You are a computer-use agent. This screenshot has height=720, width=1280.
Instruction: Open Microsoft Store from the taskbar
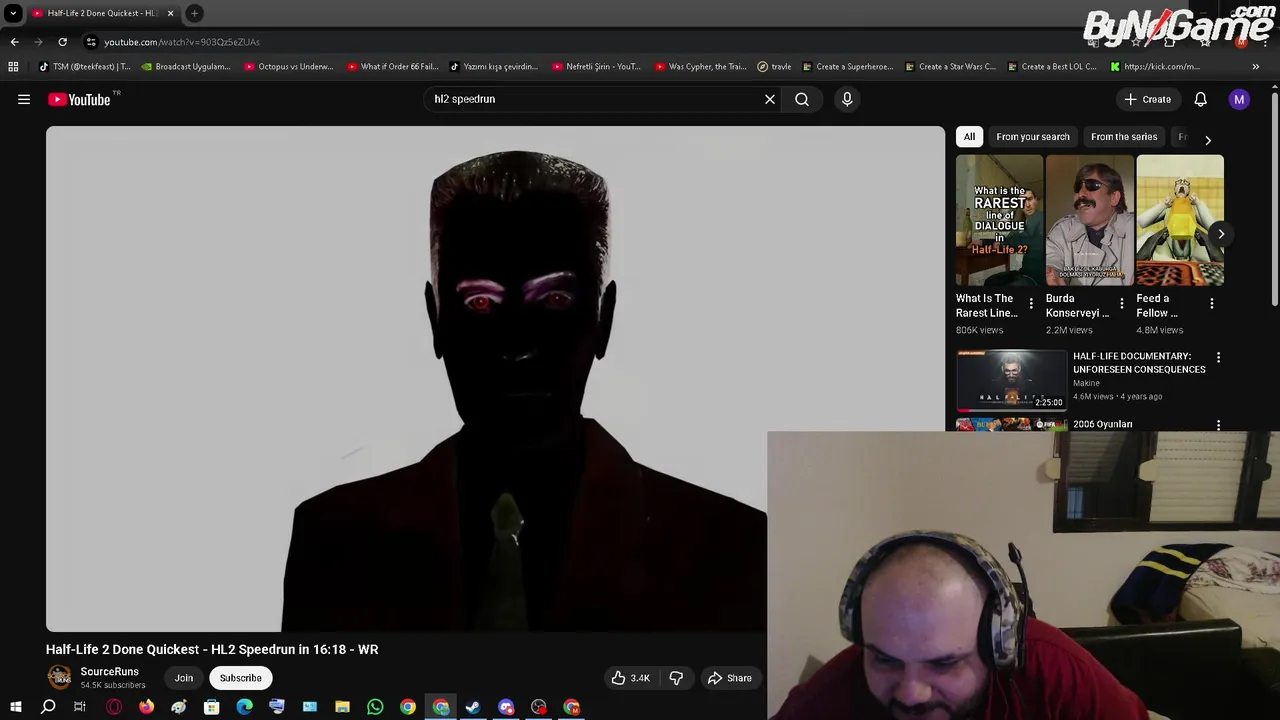click(212, 707)
